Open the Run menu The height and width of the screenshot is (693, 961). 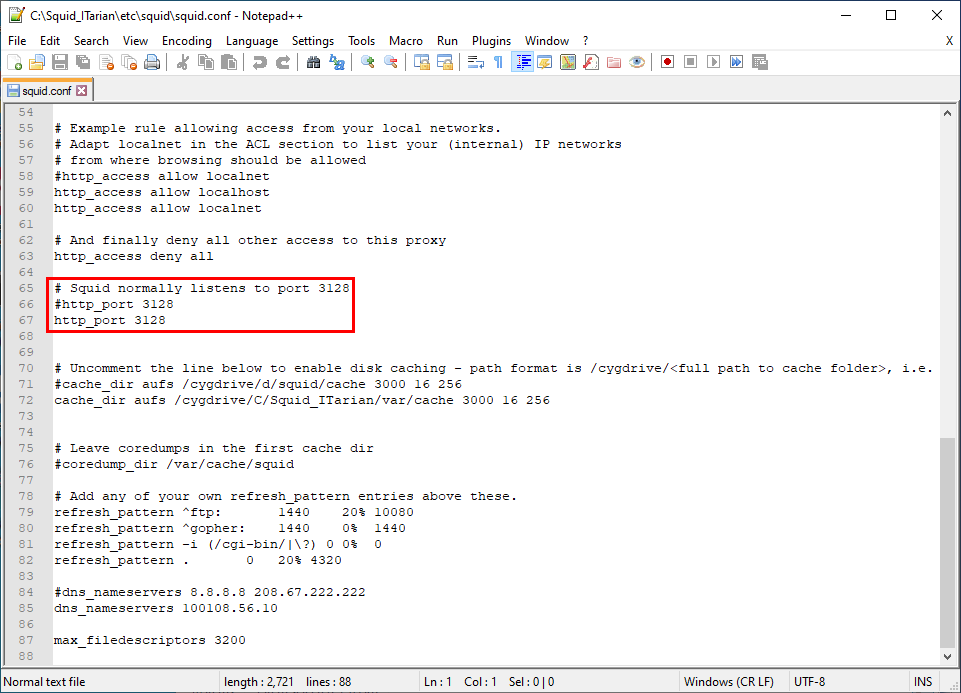point(447,40)
